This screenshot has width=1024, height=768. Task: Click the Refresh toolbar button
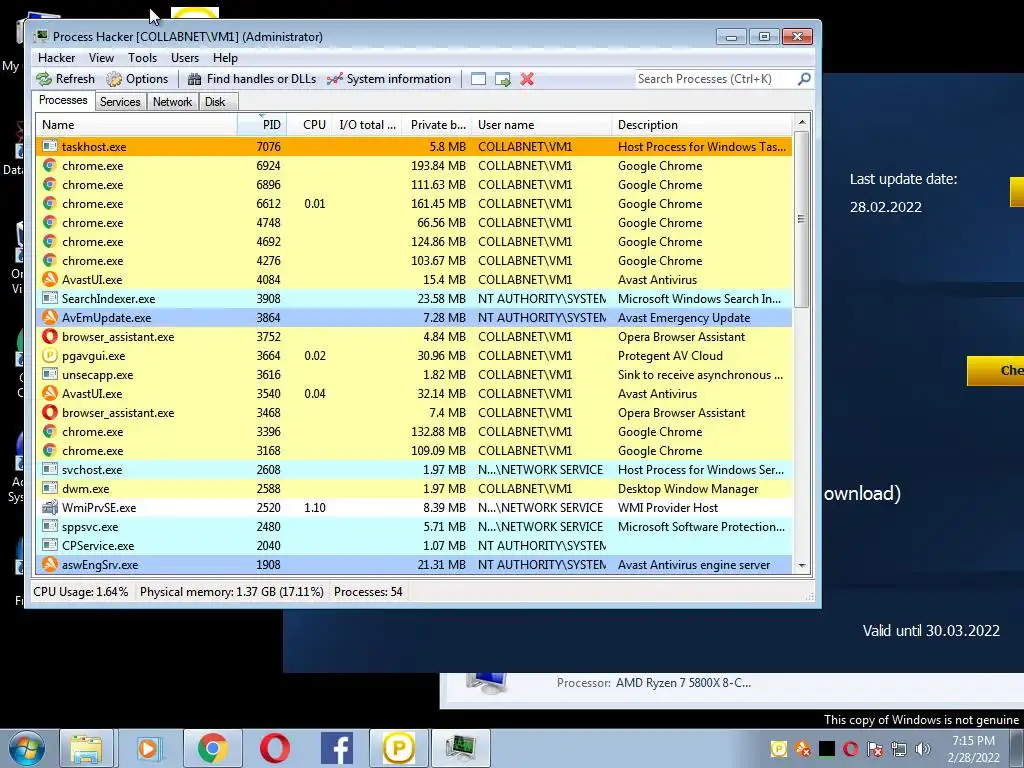click(x=65, y=79)
